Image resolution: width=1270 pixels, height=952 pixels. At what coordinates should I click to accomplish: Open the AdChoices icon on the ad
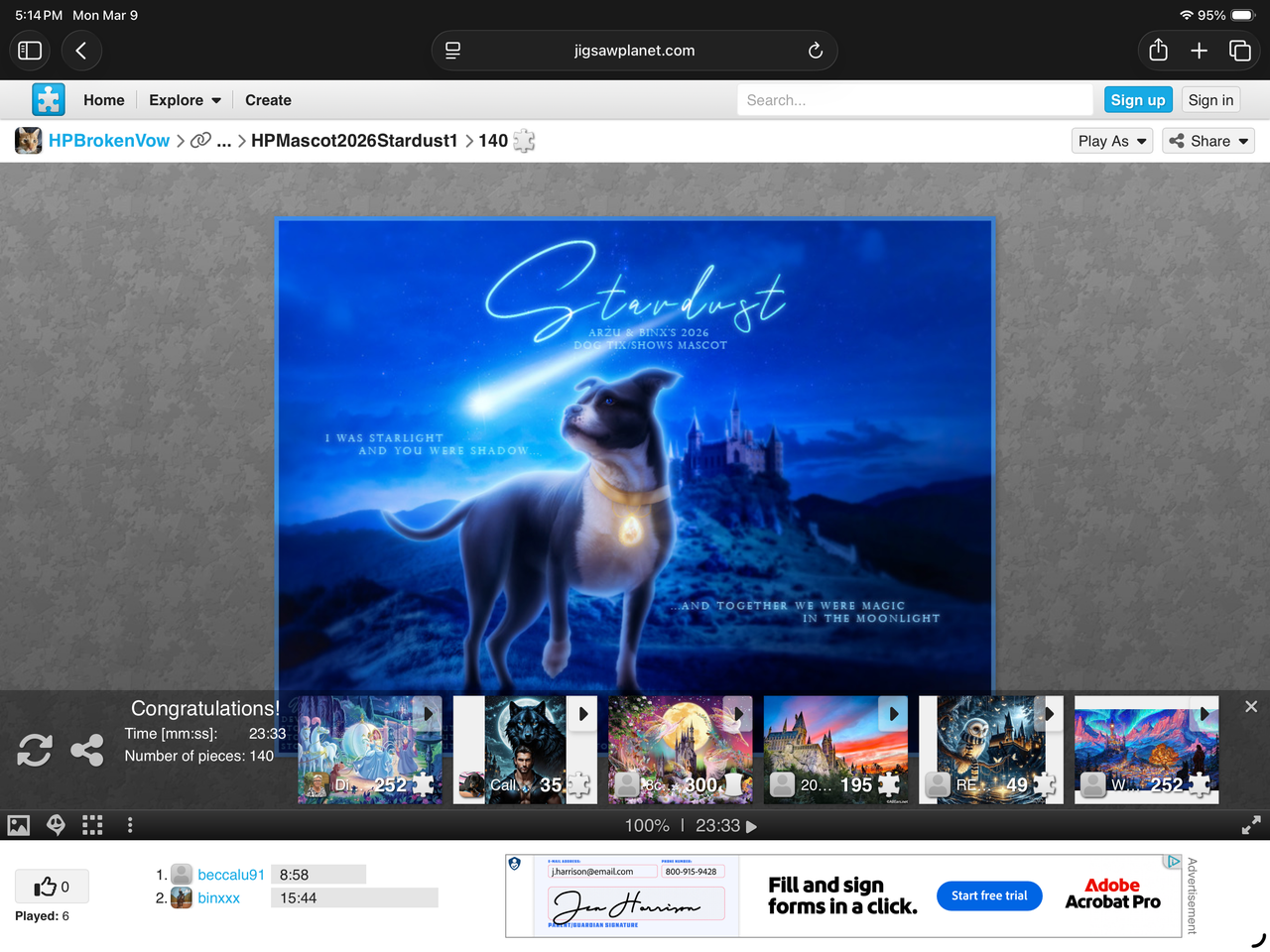click(1174, 862)
